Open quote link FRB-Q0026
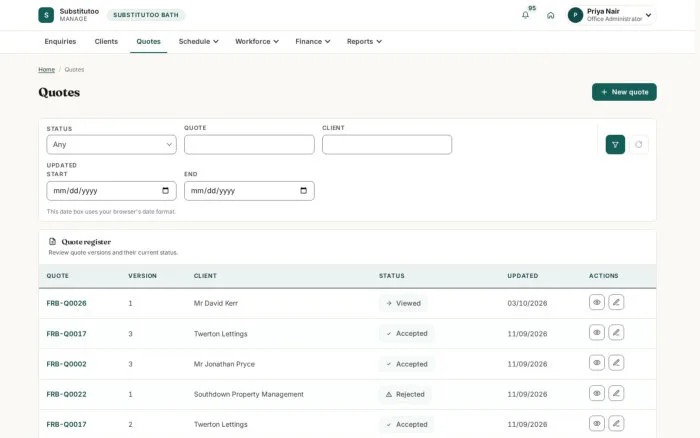 [x=67, y=303]
